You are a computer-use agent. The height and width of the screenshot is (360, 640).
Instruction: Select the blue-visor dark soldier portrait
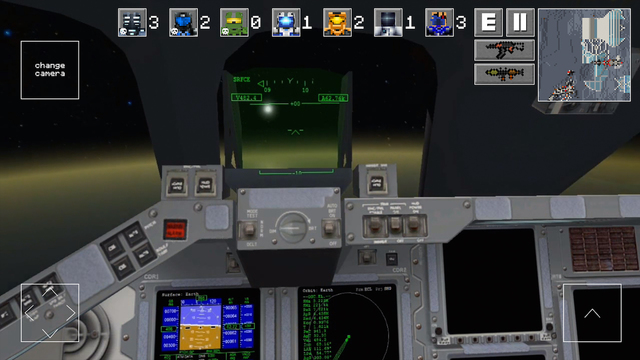(183, 22)
